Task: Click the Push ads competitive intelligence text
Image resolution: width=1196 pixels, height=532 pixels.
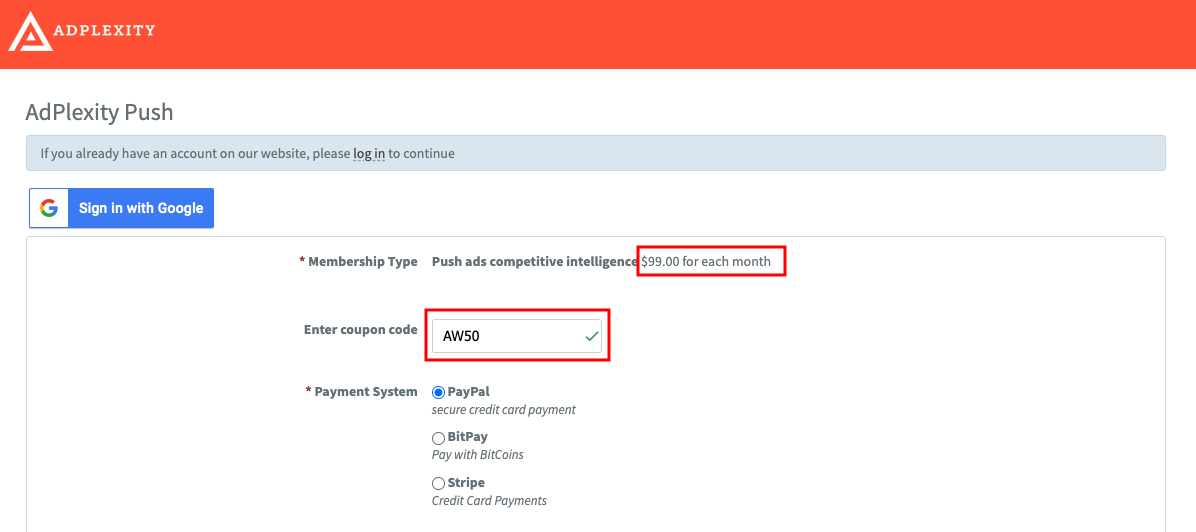Action: [534, 262]
